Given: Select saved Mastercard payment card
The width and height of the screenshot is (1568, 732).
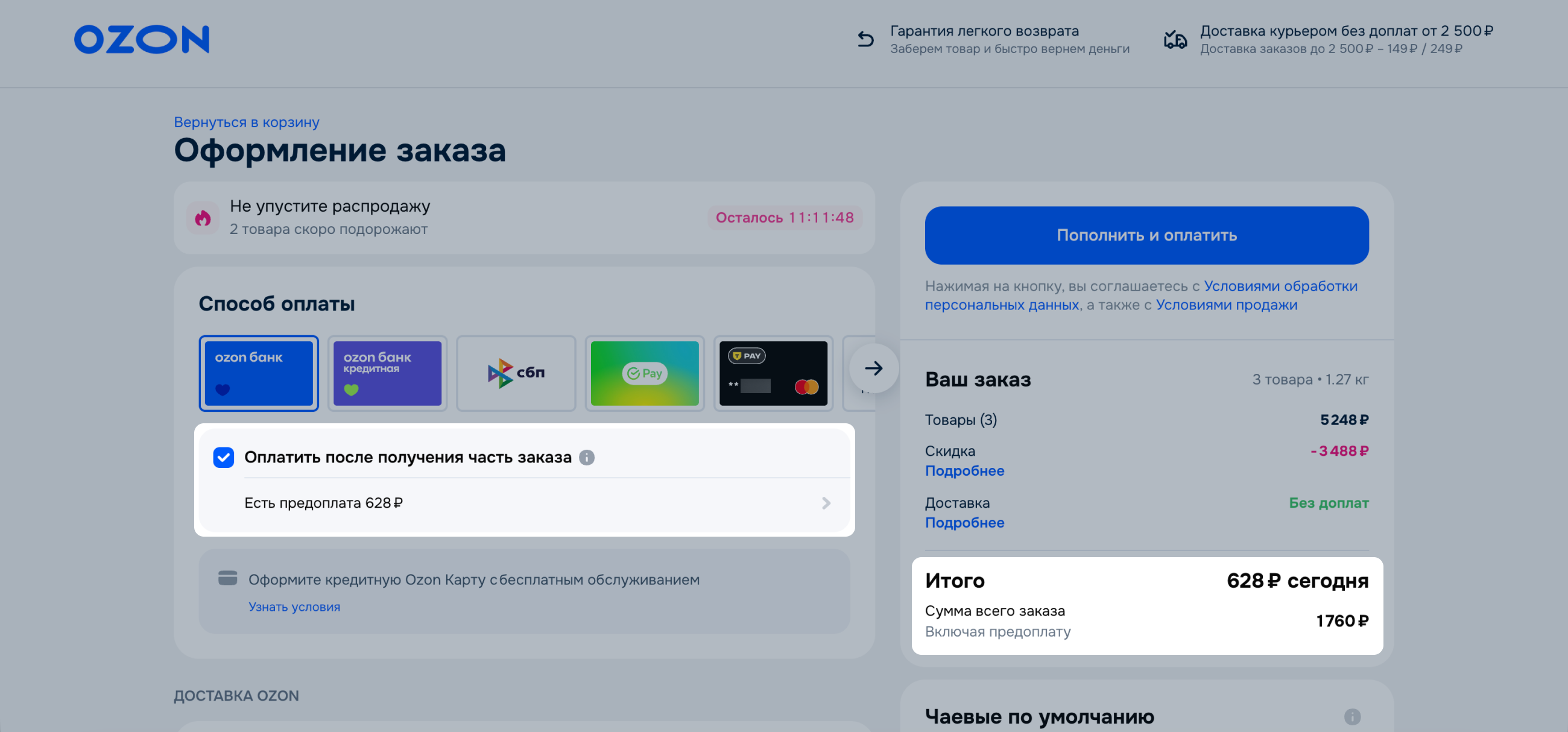Looking at the screenshot, I should (x=773, y=373).
